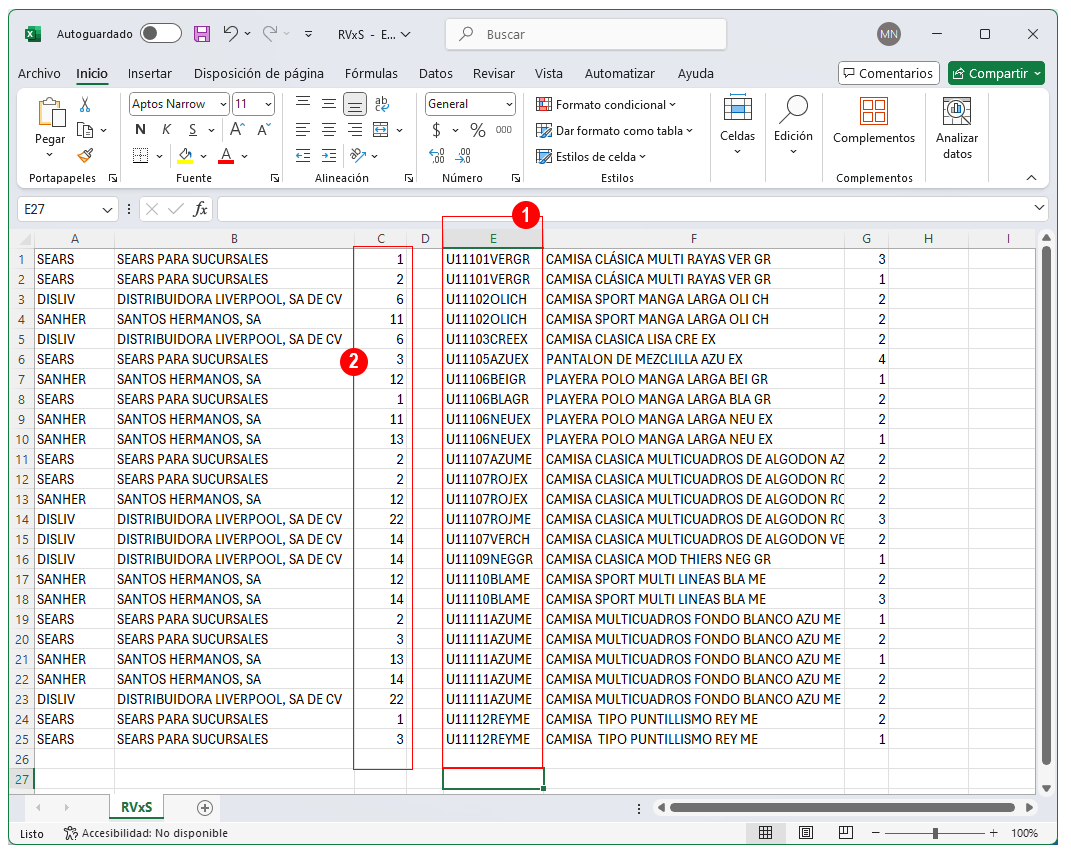This screenshot has height=859, width=1071.
Task: Toggle bold (N) formatting
Action: (141, 130)
